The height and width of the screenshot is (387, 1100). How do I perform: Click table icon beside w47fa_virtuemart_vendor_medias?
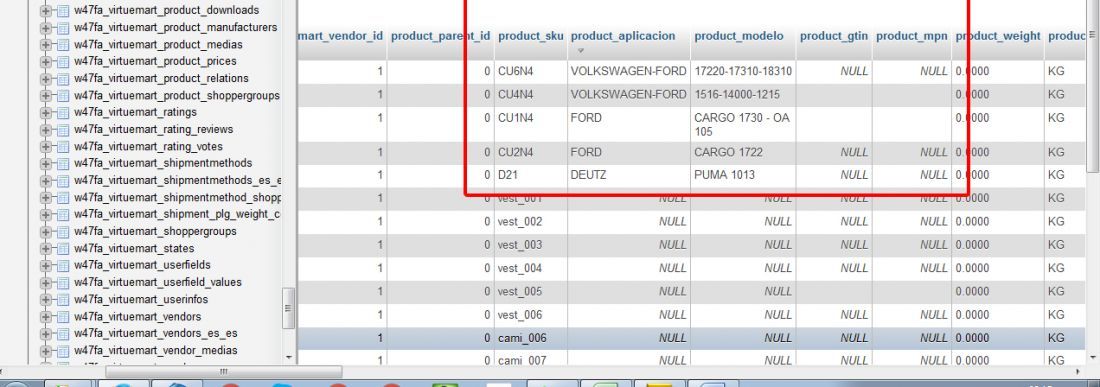point(62,351)
